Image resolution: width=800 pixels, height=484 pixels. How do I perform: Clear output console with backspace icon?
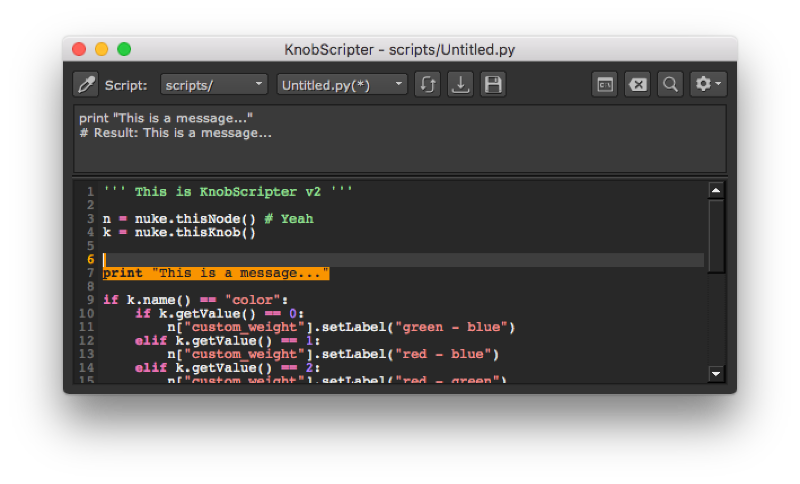click(x=637, y=85)
